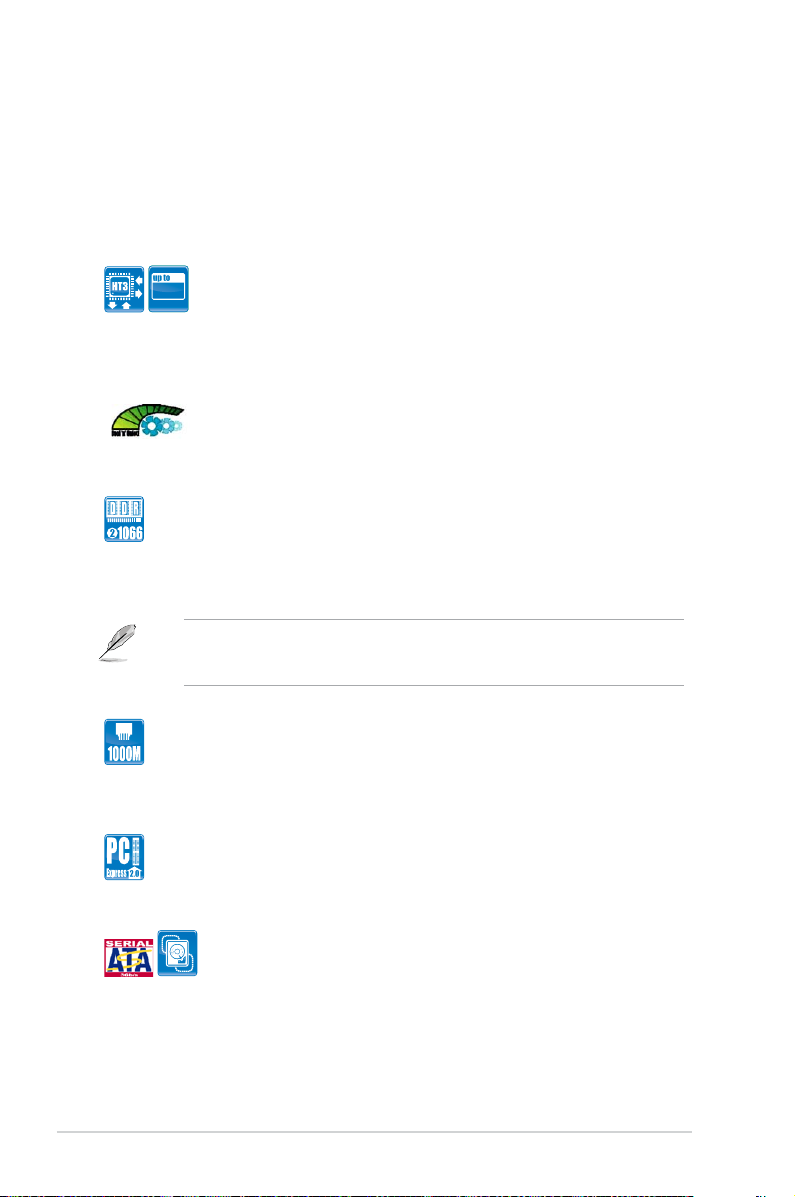Select the Serial ATA logo
The width and height of the screenshot is (795, 1197).
(x=128, y=958)
